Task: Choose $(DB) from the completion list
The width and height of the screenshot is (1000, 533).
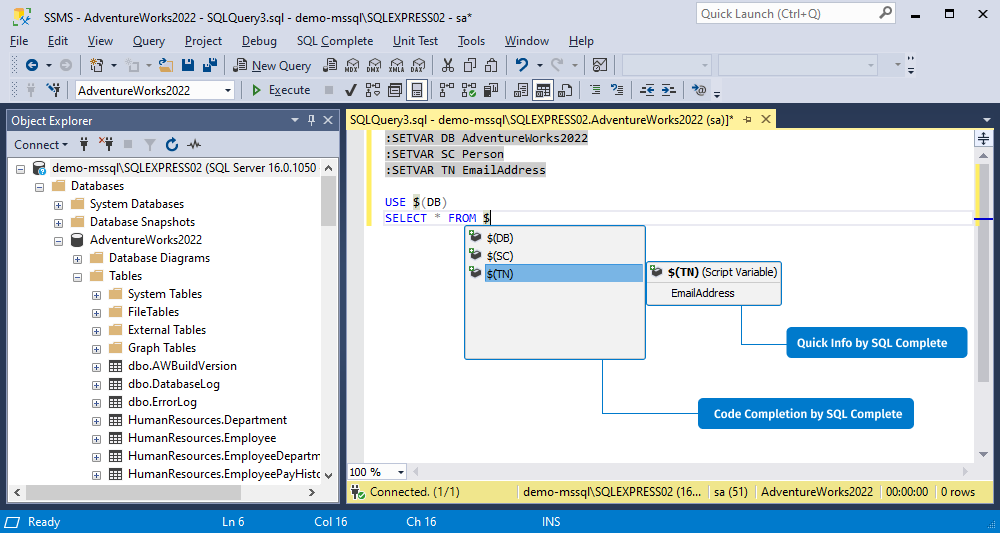Action: coord(555,238)
